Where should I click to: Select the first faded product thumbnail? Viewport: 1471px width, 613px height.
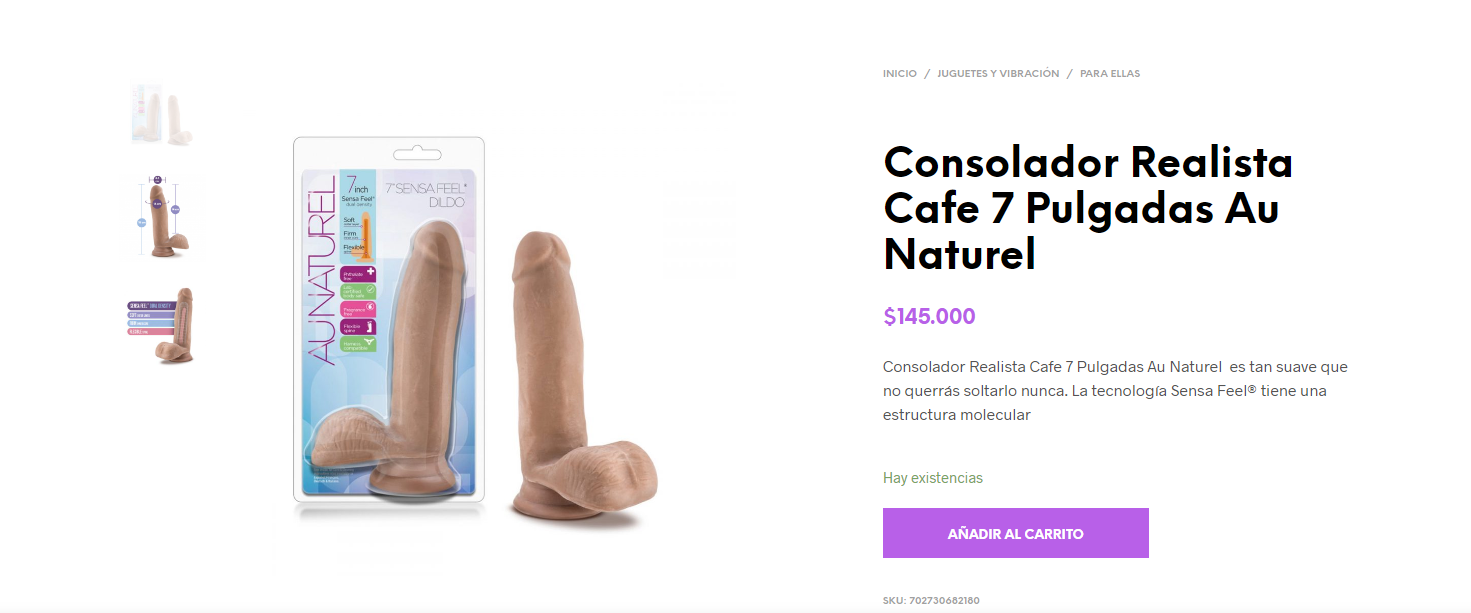click(162, 114)
